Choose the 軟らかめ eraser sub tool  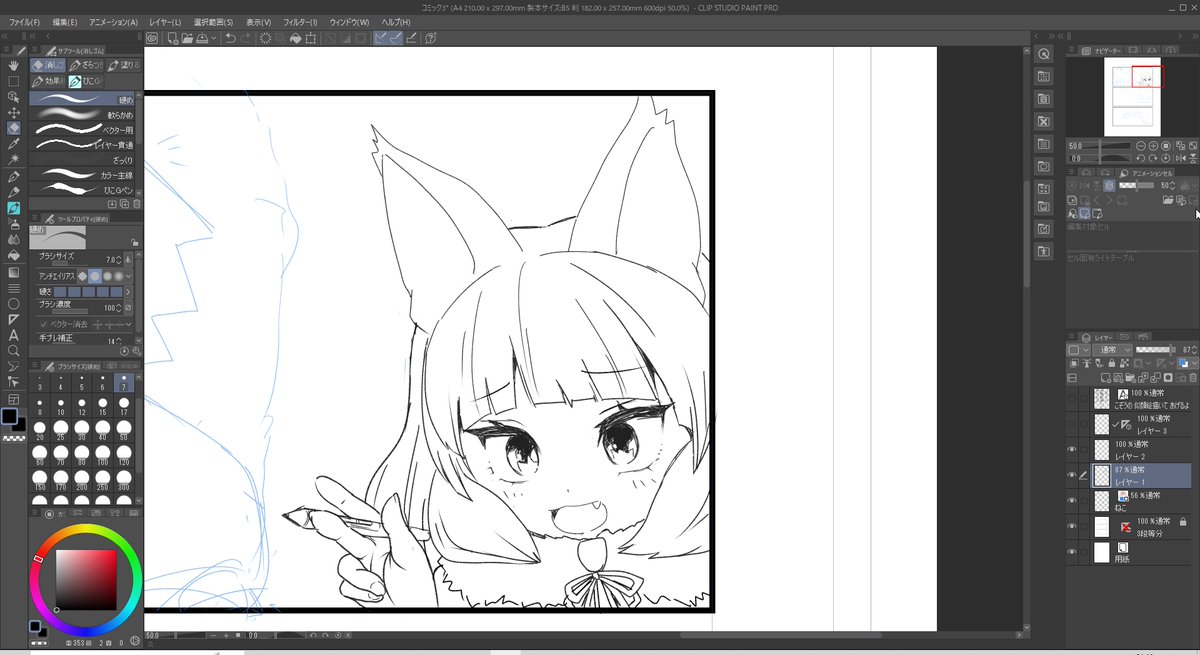pos(82,115)
